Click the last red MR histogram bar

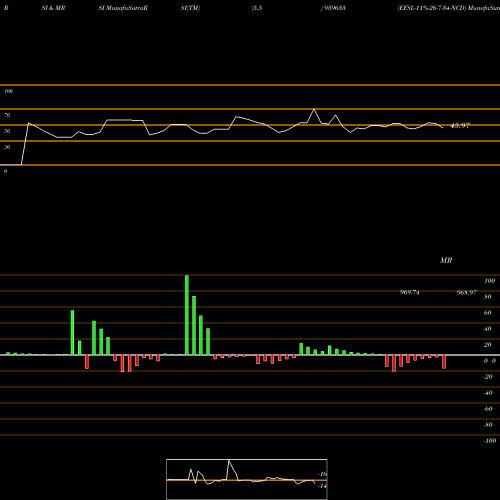(444, 362)
